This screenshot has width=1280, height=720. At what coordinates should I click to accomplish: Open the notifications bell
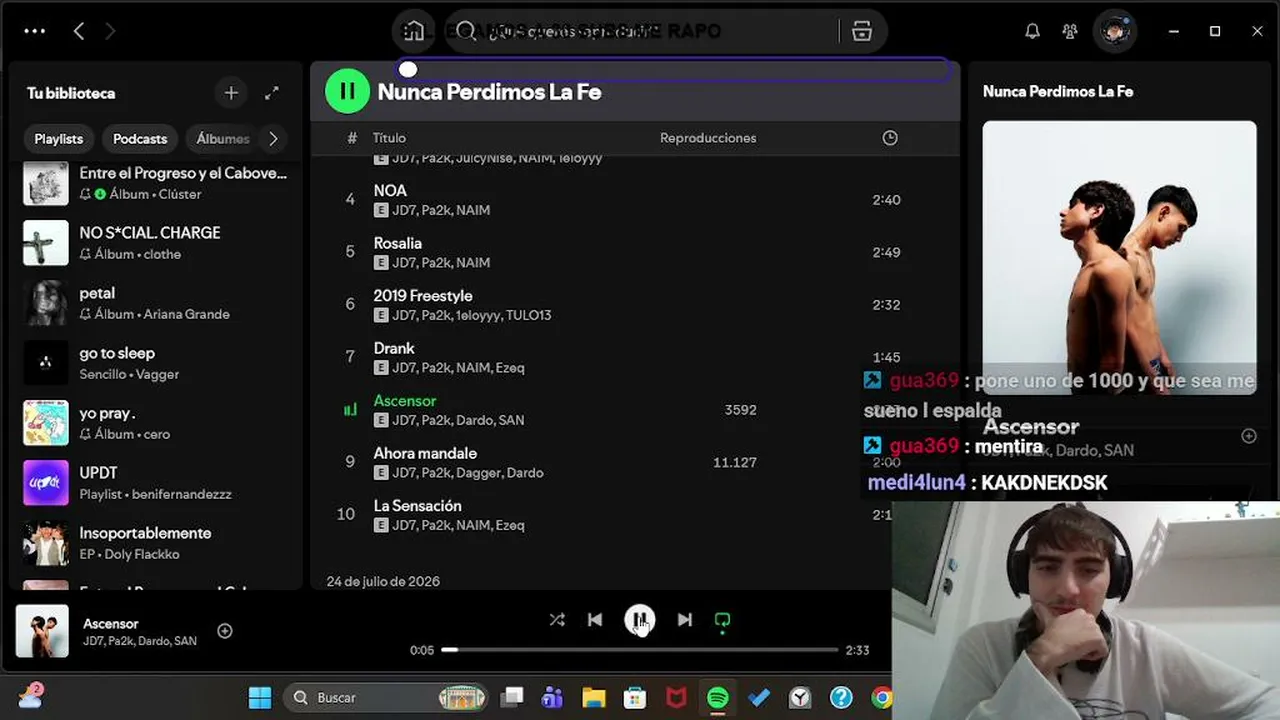1032,31
